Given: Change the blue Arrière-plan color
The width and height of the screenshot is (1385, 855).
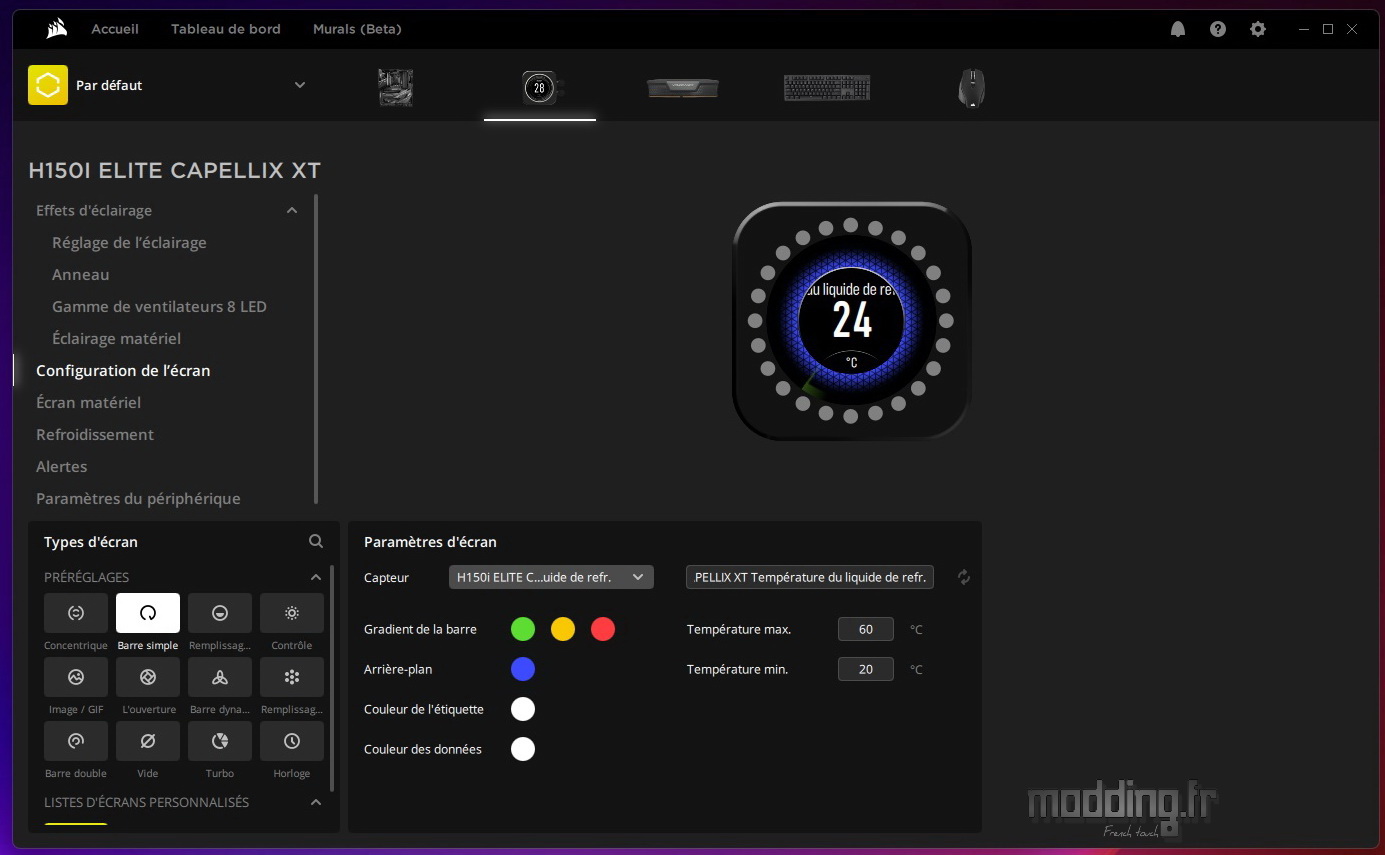Looking at the screenshot, I should tap(523, 669).
